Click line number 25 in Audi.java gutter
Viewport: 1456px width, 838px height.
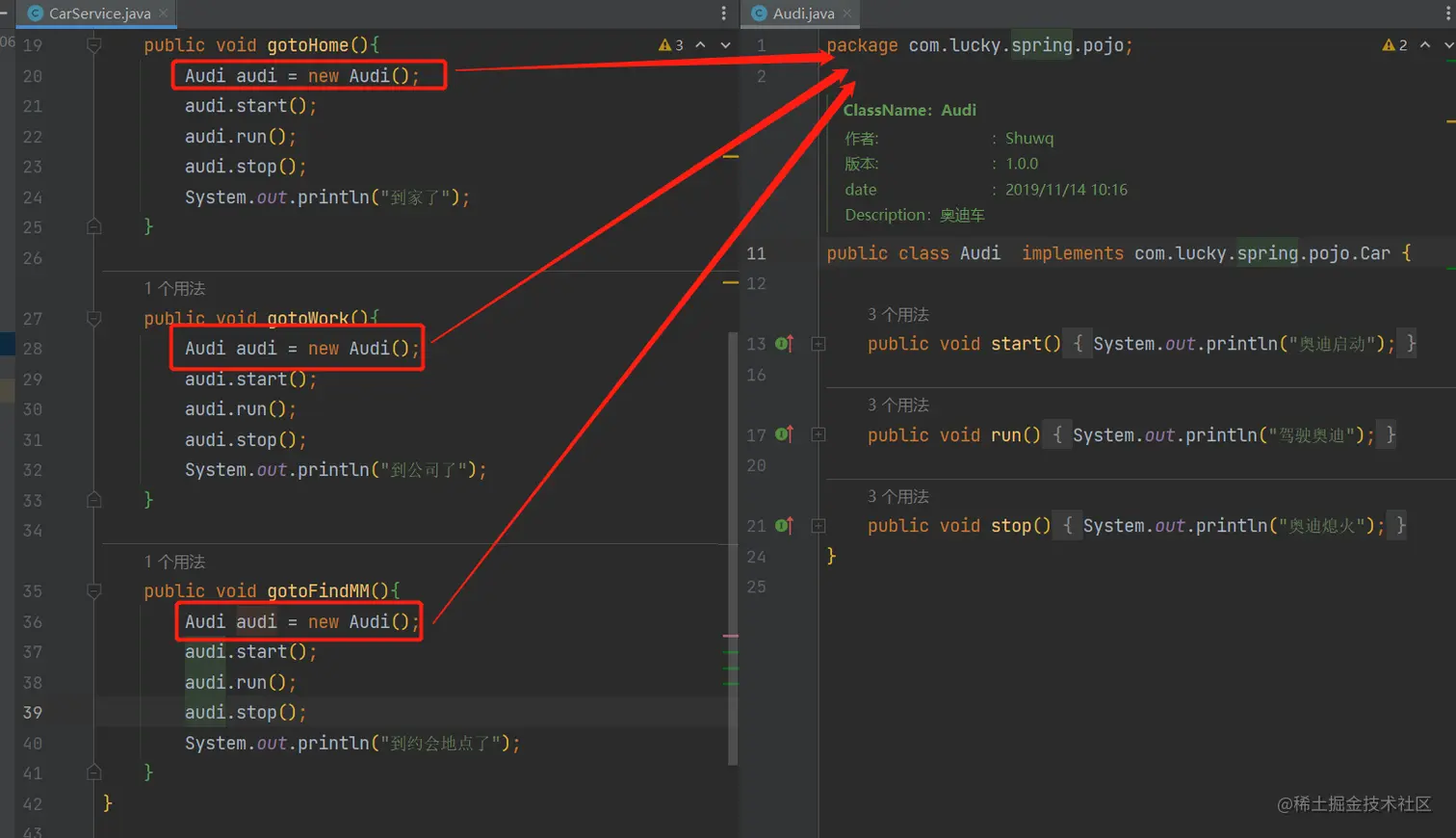click(757, 587)
